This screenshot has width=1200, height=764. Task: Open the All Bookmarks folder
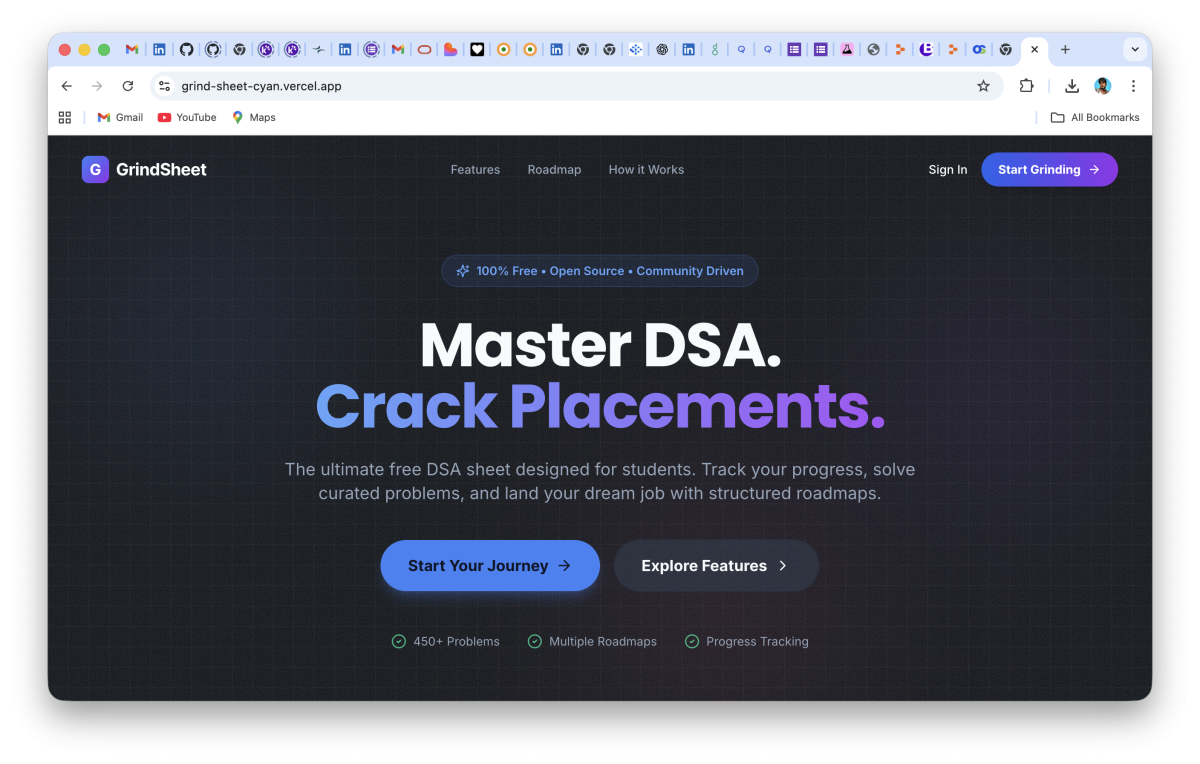pos(1094,117)
